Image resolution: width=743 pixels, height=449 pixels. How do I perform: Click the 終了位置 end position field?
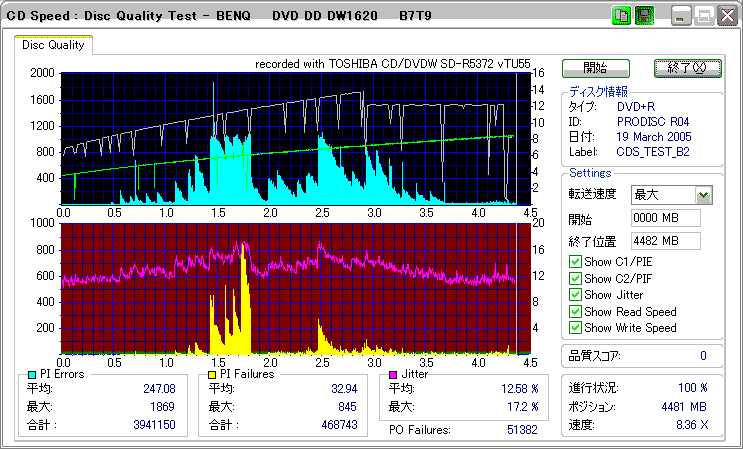click(x=665, y=240)
